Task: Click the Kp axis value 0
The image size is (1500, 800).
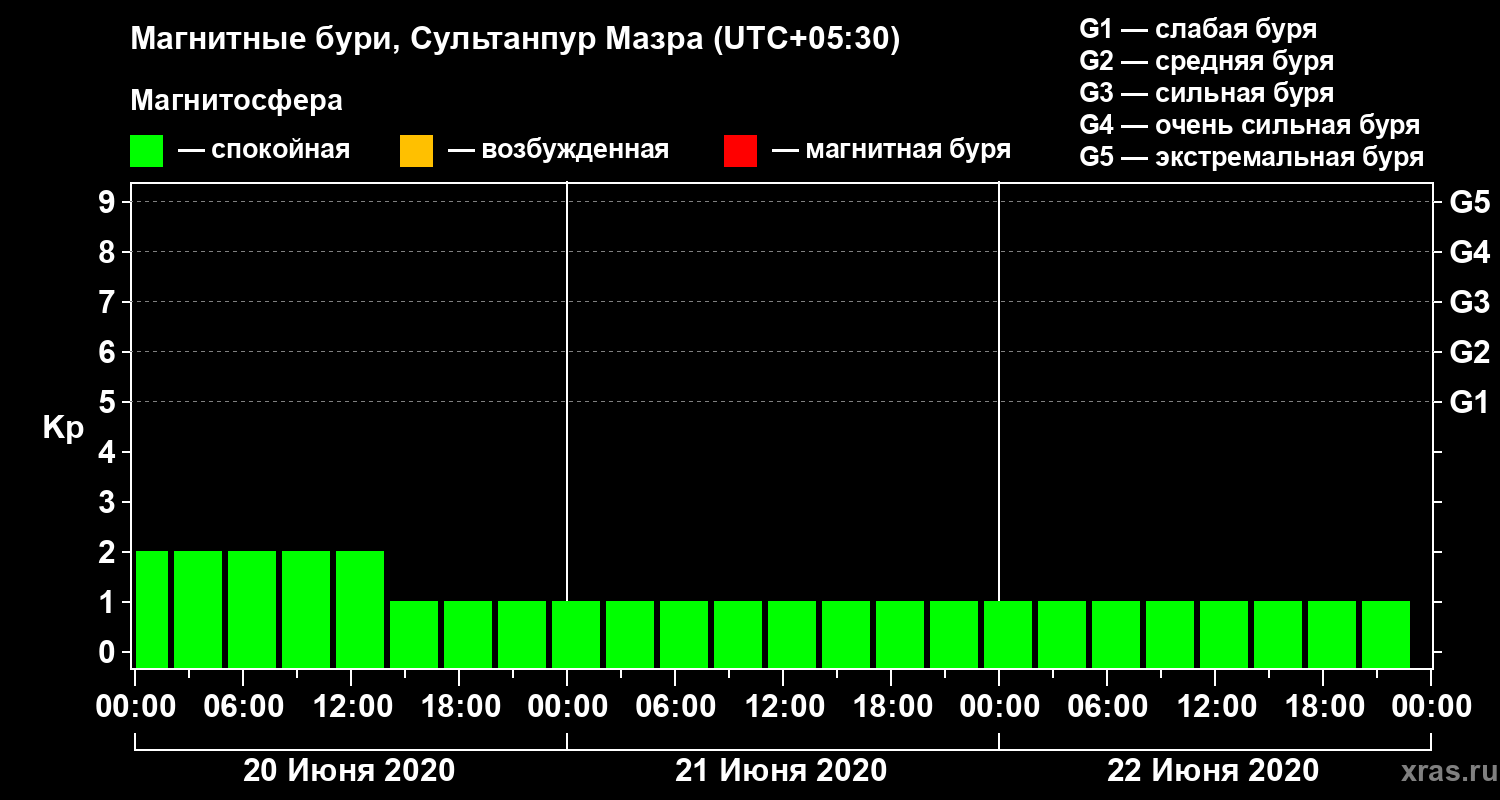Action: 109,652
